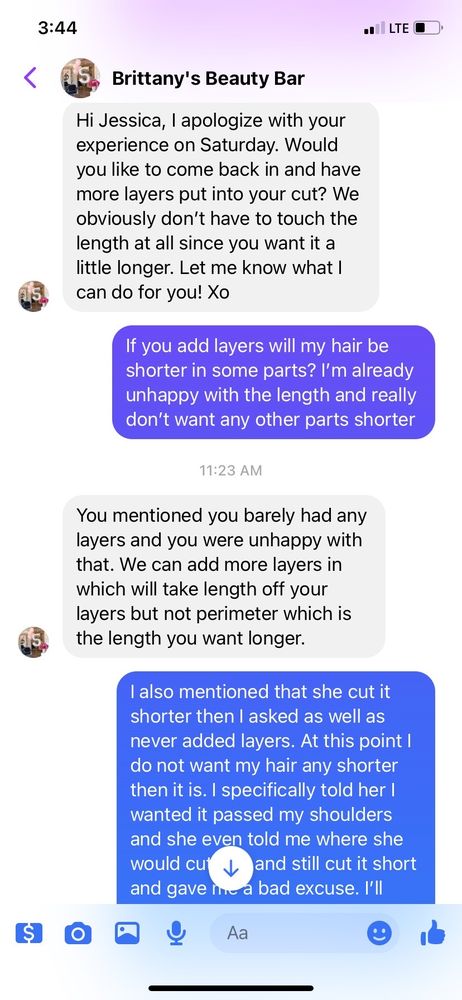Image resolution: width=462 pixels, height=1000 pixels.
Task: Open Brittany's Beauty Bar header avatar
Action: (80, 78)
